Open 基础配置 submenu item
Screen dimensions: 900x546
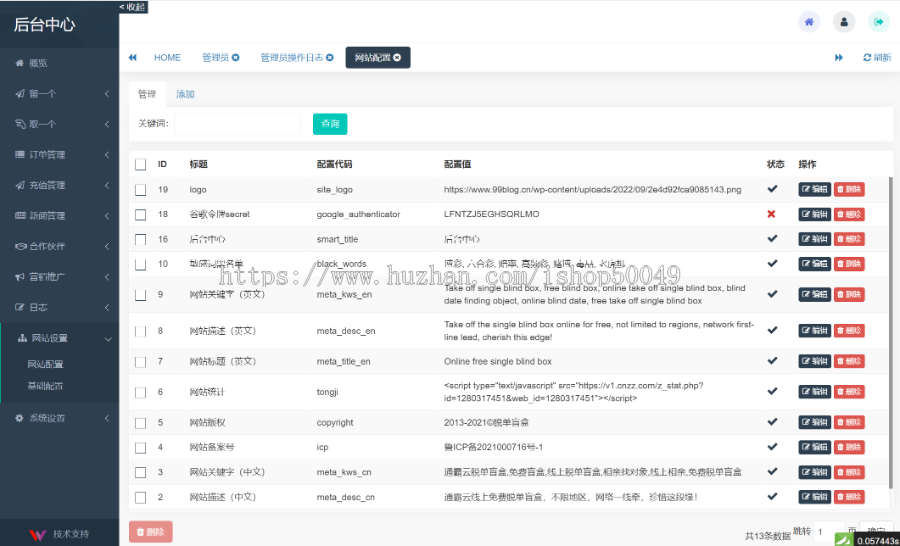coord(45,386)
